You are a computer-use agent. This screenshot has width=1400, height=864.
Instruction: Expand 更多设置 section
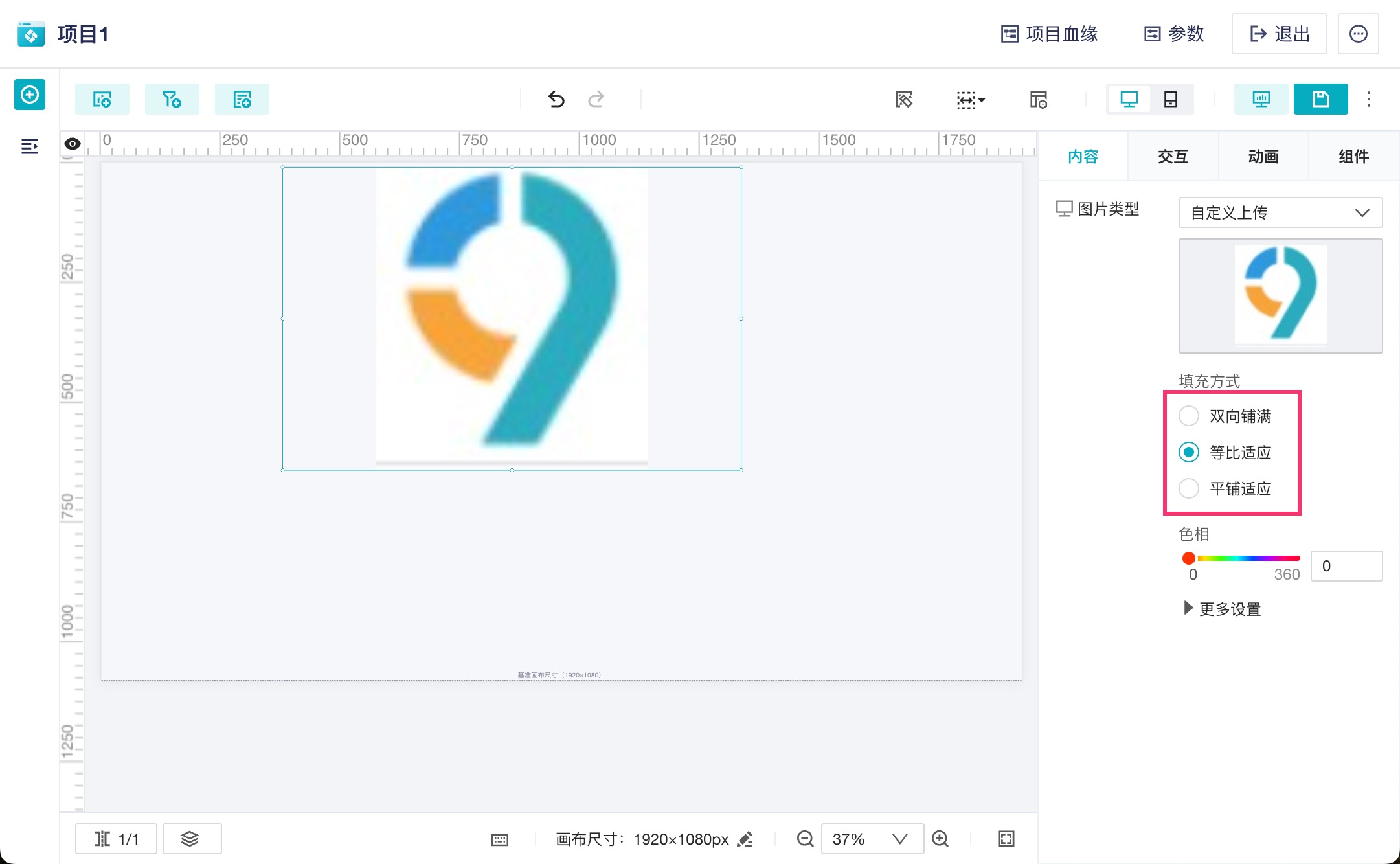(1222, 609)
